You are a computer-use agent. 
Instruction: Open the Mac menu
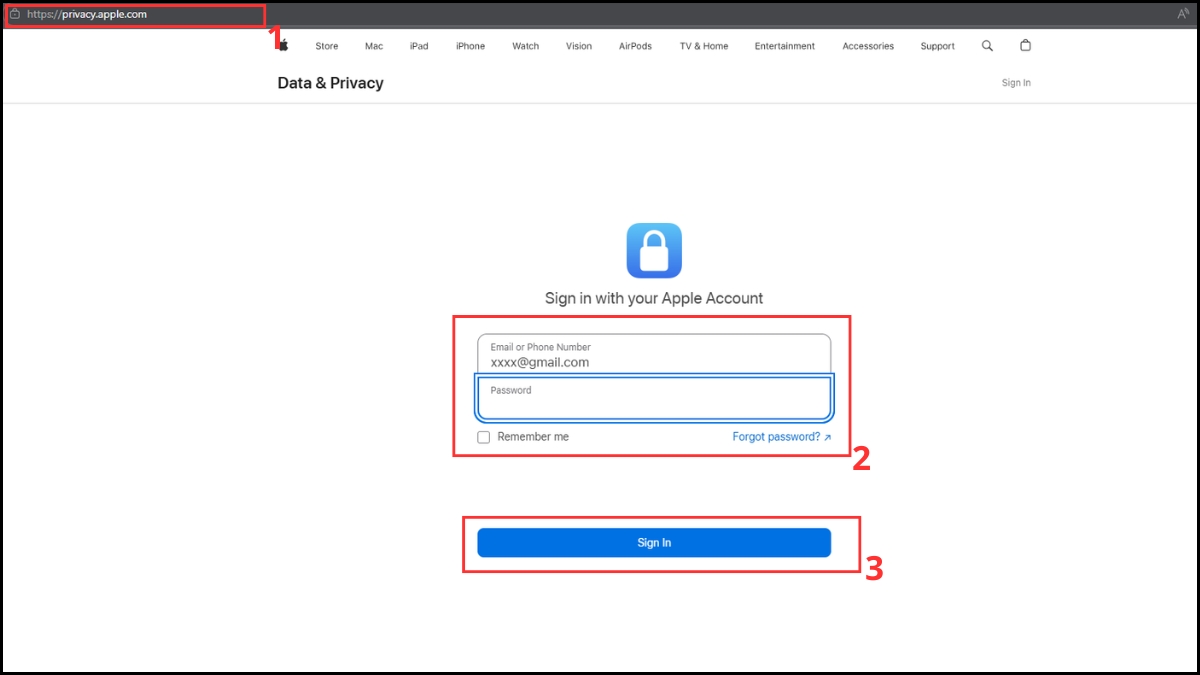pos(374,46)
